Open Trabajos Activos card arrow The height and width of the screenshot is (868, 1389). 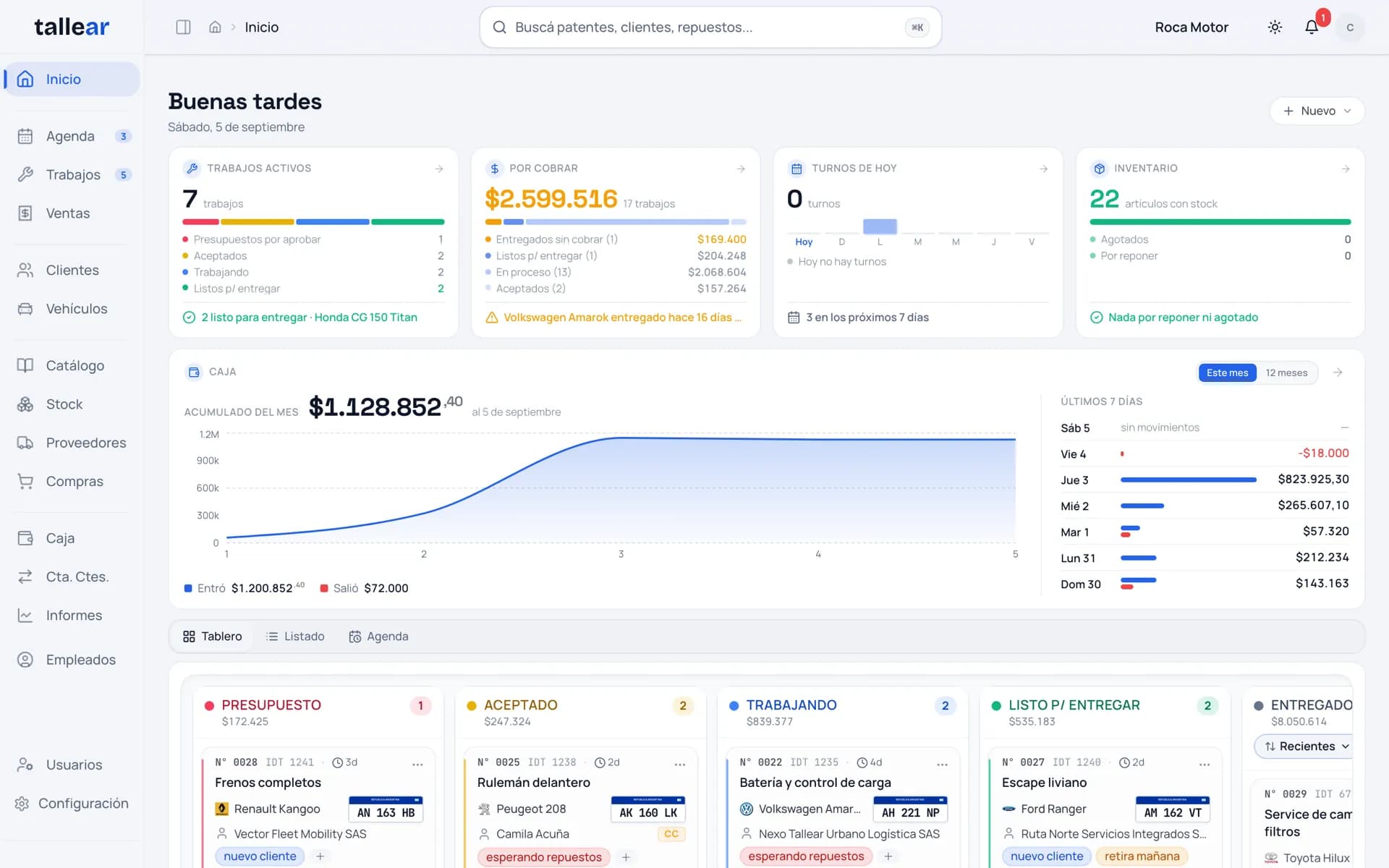click(x=439, y=169)
